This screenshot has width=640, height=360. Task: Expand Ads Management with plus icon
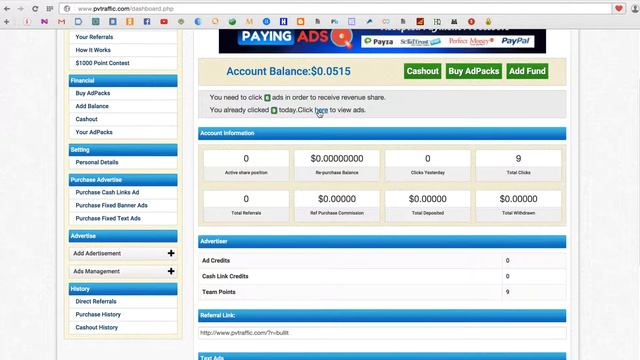pyautogui.click(x=171, y=271)
